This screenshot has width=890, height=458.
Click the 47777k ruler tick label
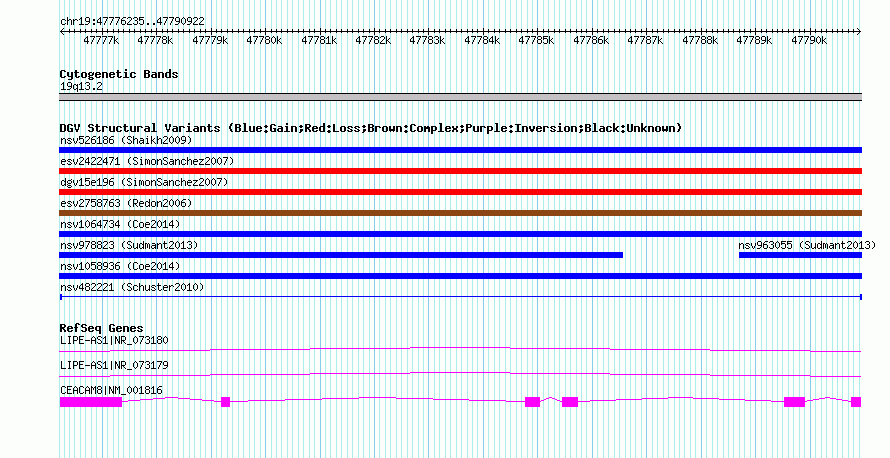click(x=101, y=41)
